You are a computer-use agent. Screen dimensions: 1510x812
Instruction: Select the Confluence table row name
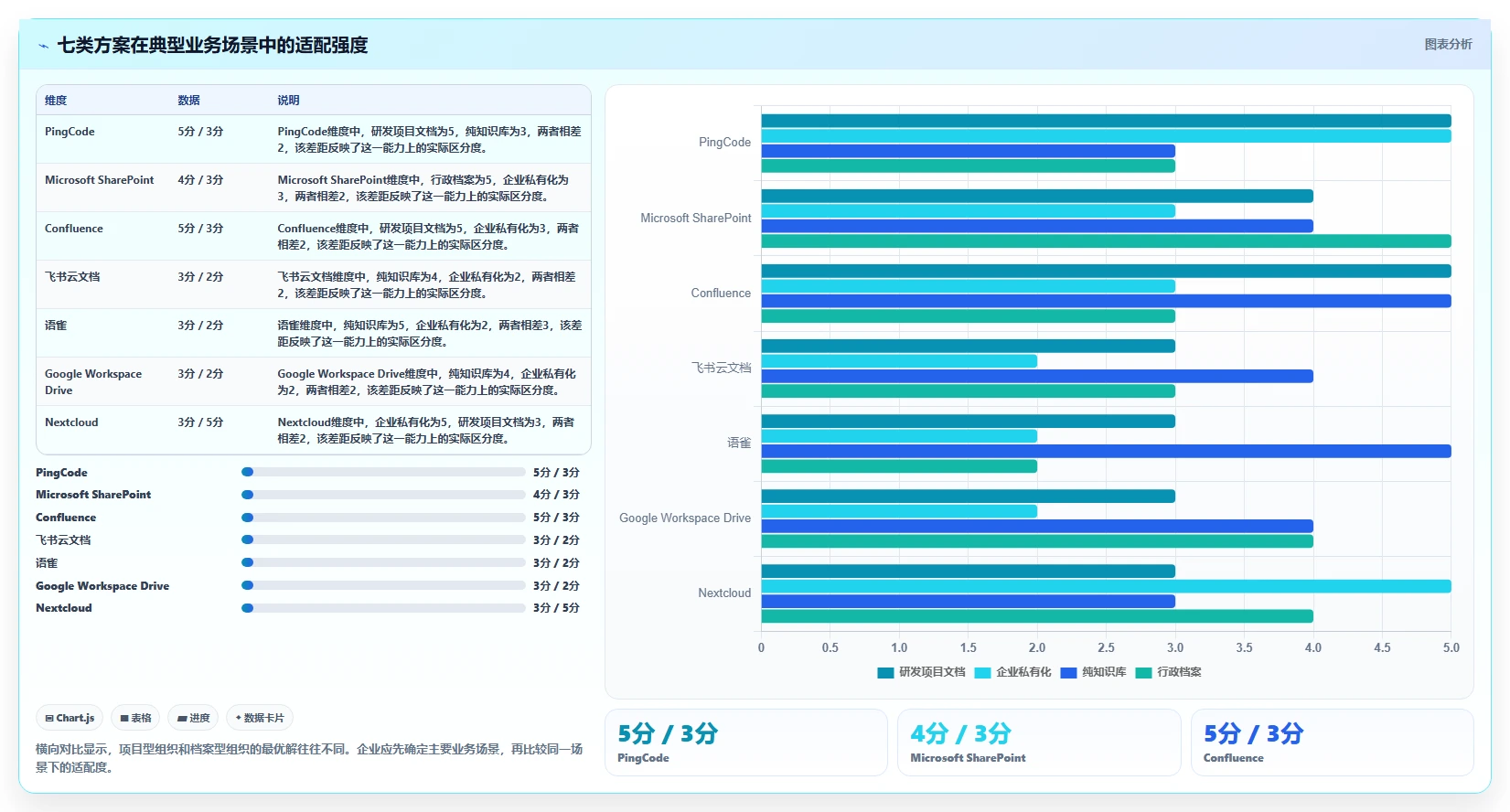click(74, 229)
